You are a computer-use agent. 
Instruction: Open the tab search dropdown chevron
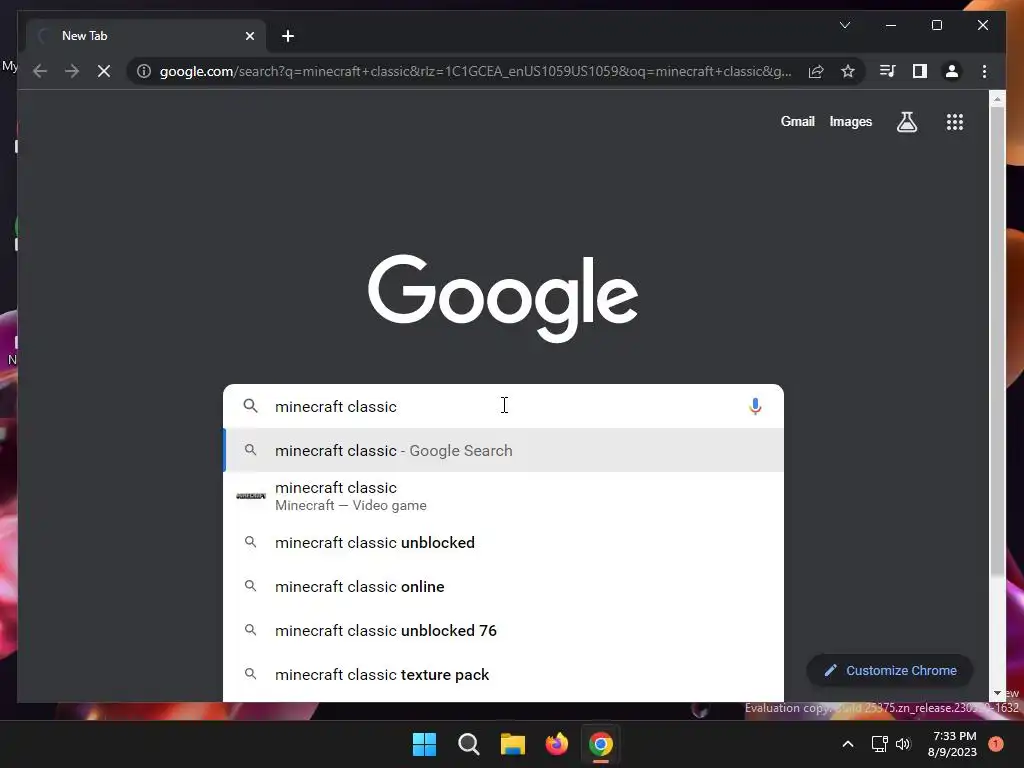tap(844, 25)
